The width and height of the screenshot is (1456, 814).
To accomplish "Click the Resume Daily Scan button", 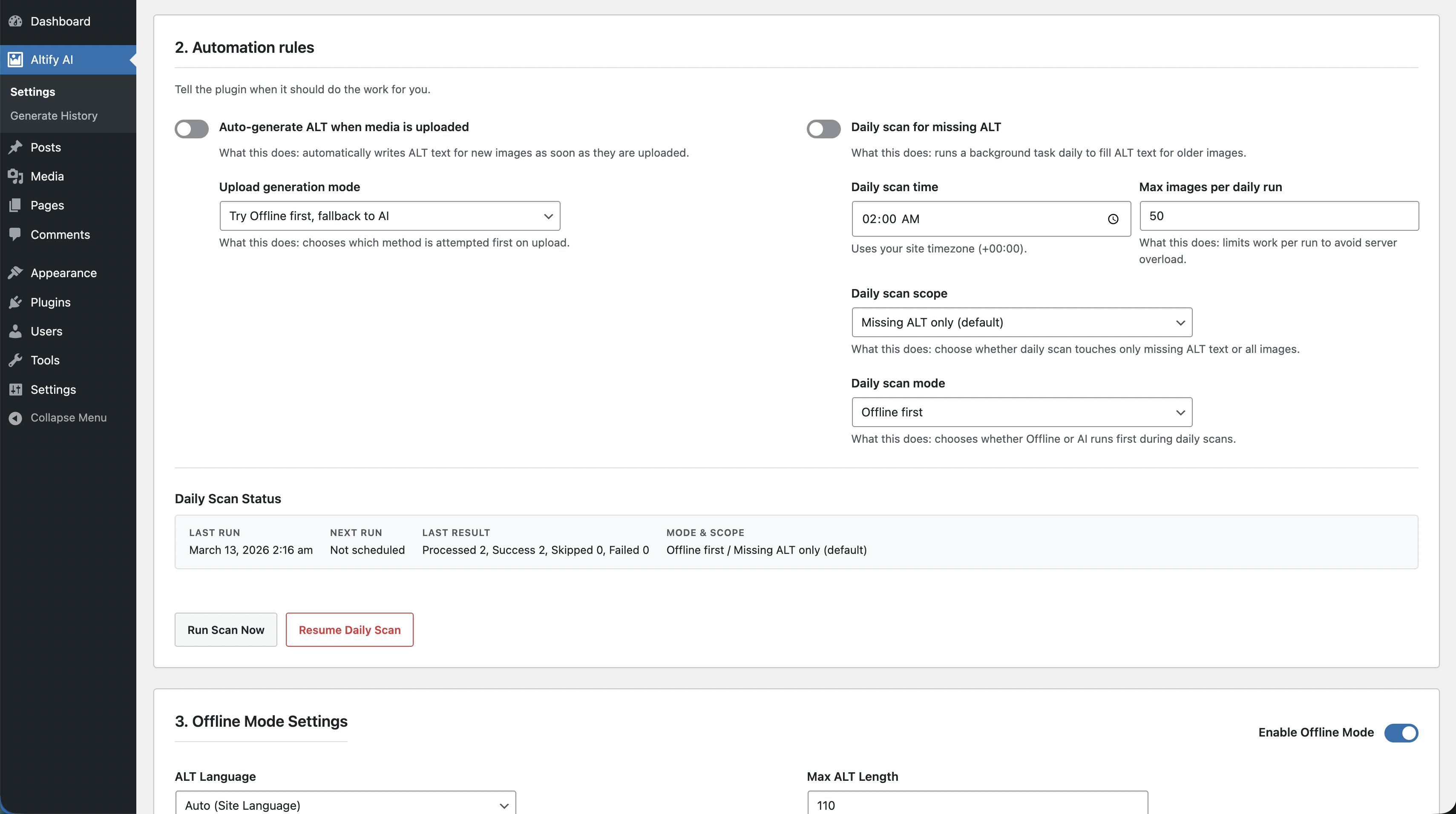I will (349, 630).
